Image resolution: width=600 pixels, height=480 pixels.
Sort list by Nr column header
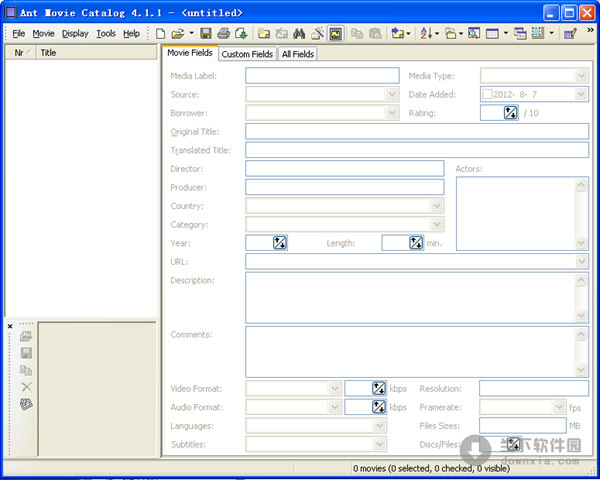pos(20,53)
